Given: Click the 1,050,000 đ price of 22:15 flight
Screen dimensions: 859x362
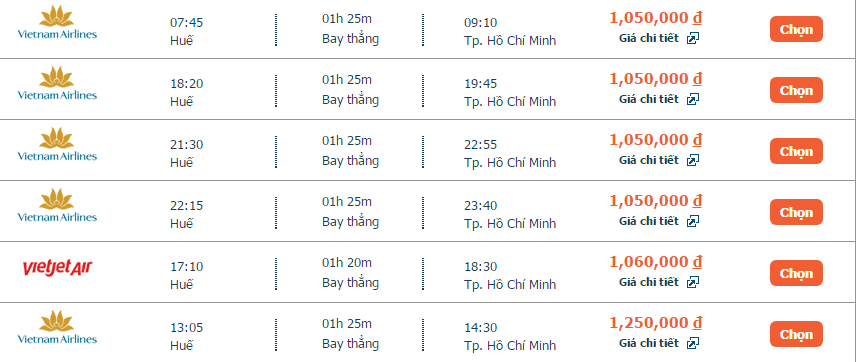Looking at the screenshot, I should pyautogui.click(x=656, y=201).
